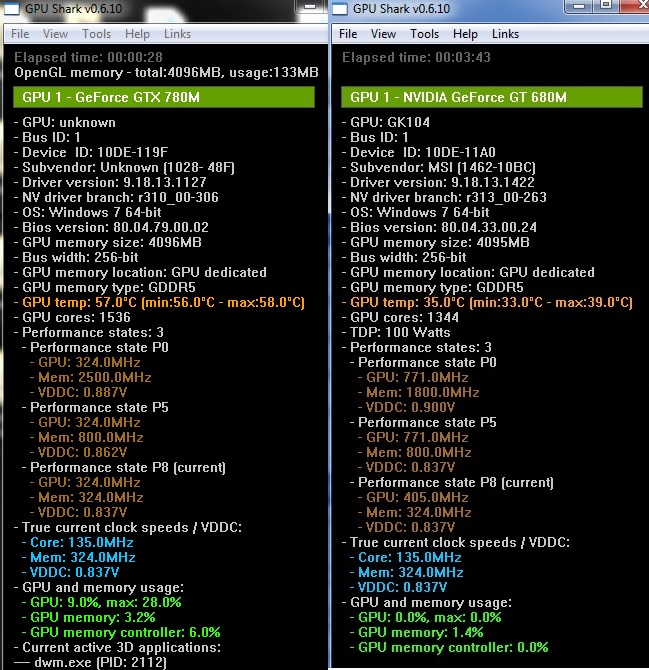Click dwm.exe (PID: 2112) entry

[91, 662]
